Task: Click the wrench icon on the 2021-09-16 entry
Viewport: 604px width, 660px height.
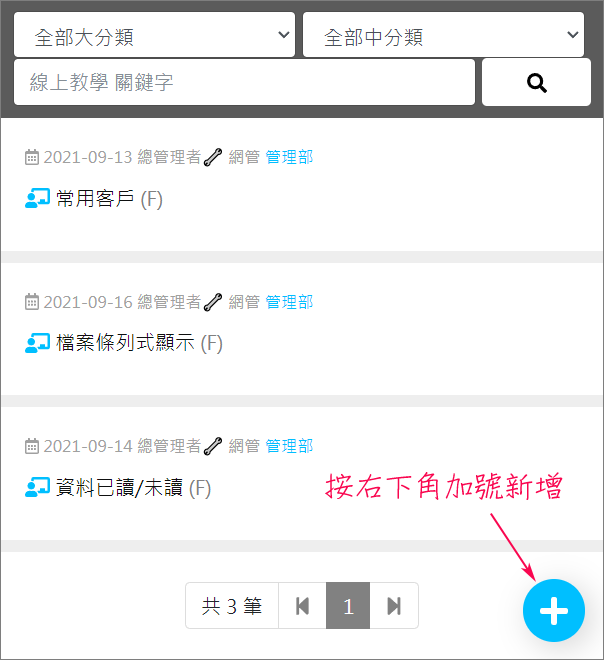Action: 213,302
